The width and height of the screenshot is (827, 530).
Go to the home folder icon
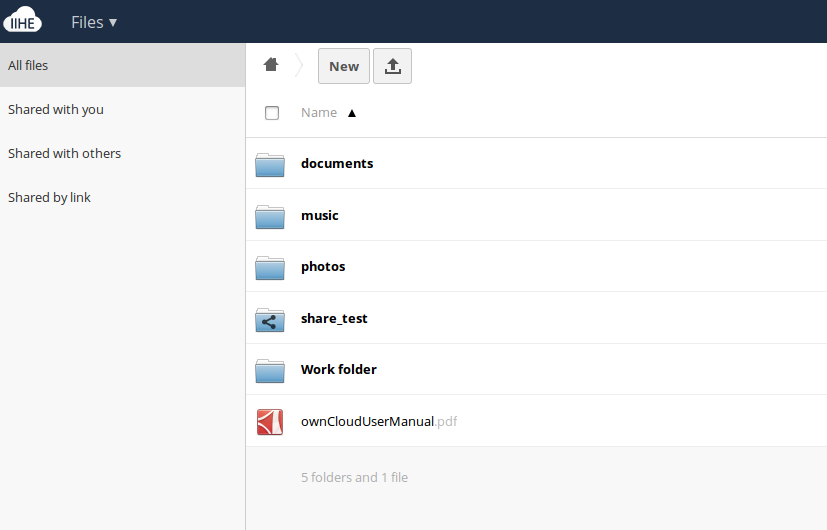pyautogui.click(x=270, y=65)
